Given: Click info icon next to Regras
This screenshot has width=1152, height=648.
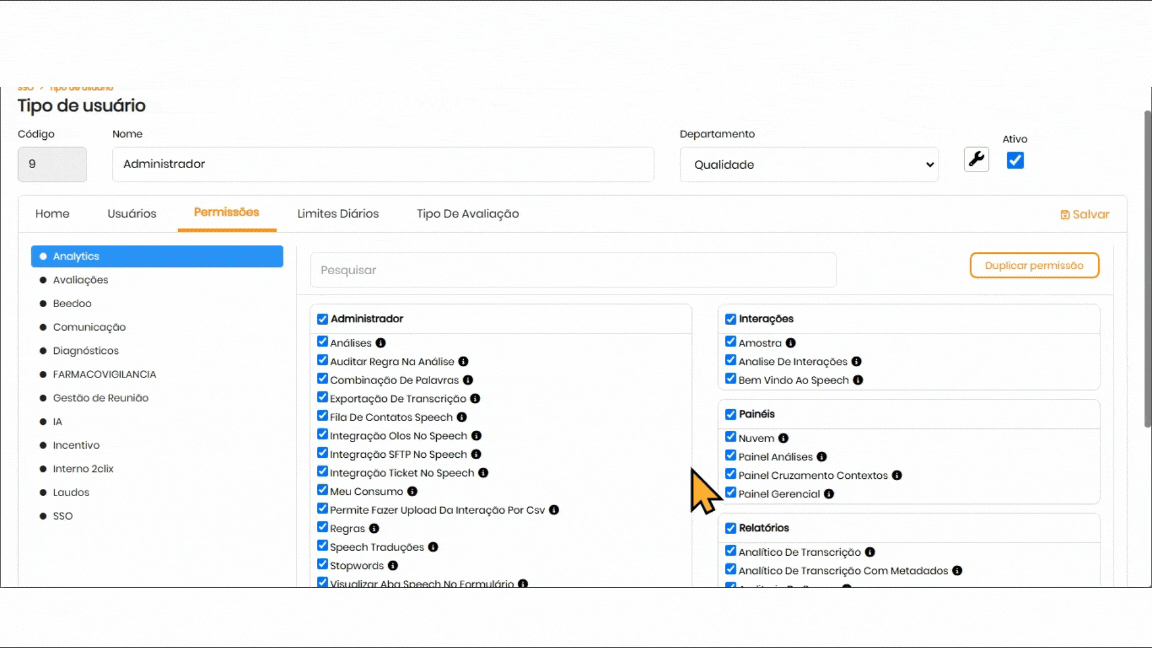Looking at the screenshot, I should tap(374, 528).
